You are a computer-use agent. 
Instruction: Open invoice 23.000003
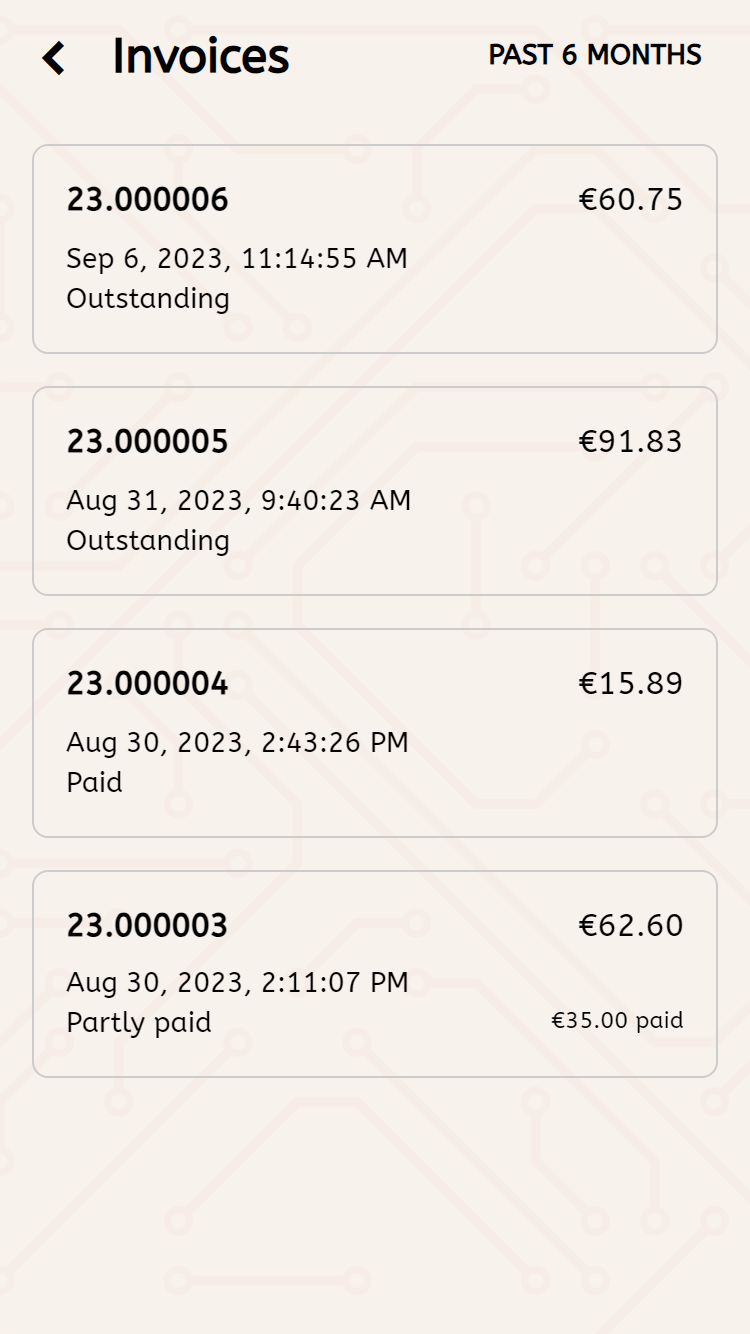148,926
